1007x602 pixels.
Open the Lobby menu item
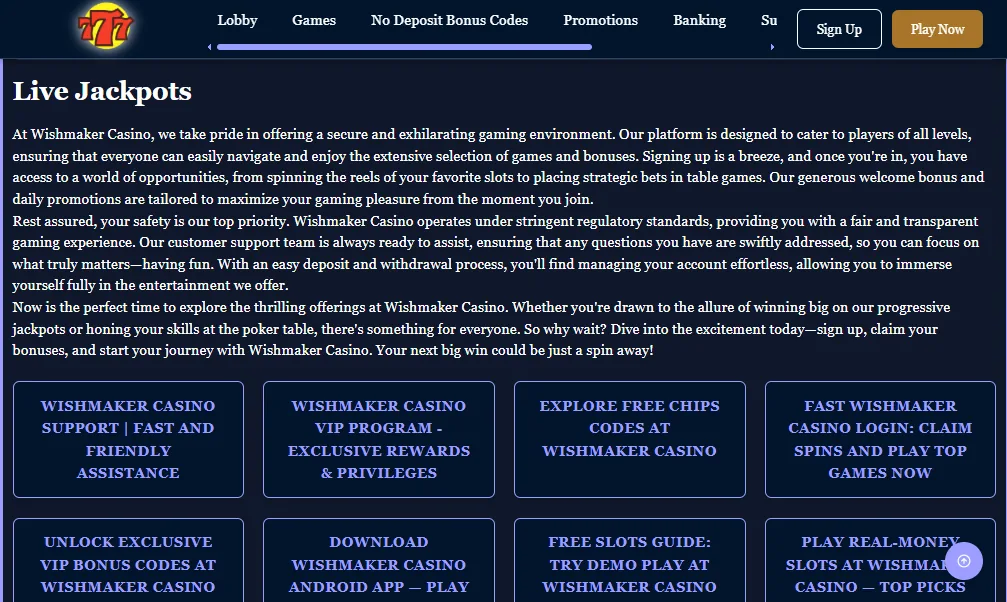point(237,20)
